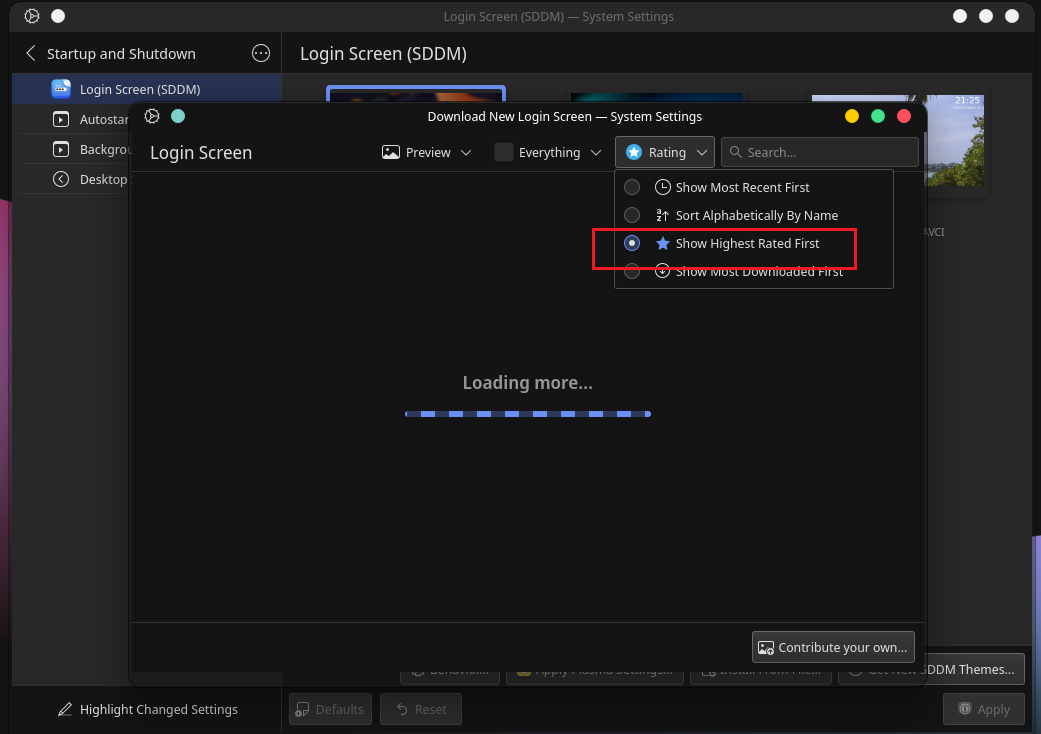The height and width of the screenshot is (734, 1041).
Task: Click the clock icon of Most Recent First
Action: click(662, 187)
